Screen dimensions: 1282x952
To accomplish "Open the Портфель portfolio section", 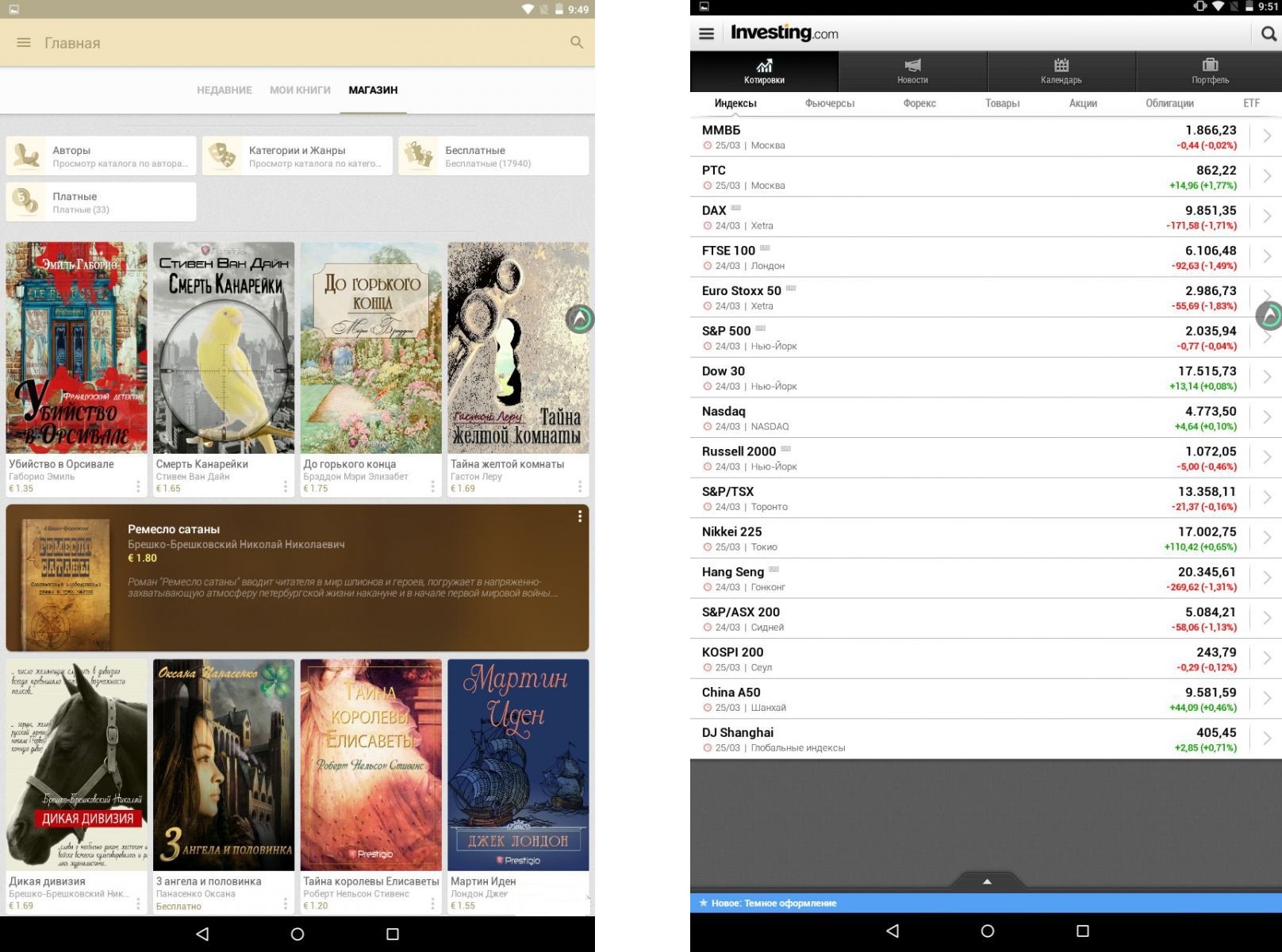I will [1210, 71].
